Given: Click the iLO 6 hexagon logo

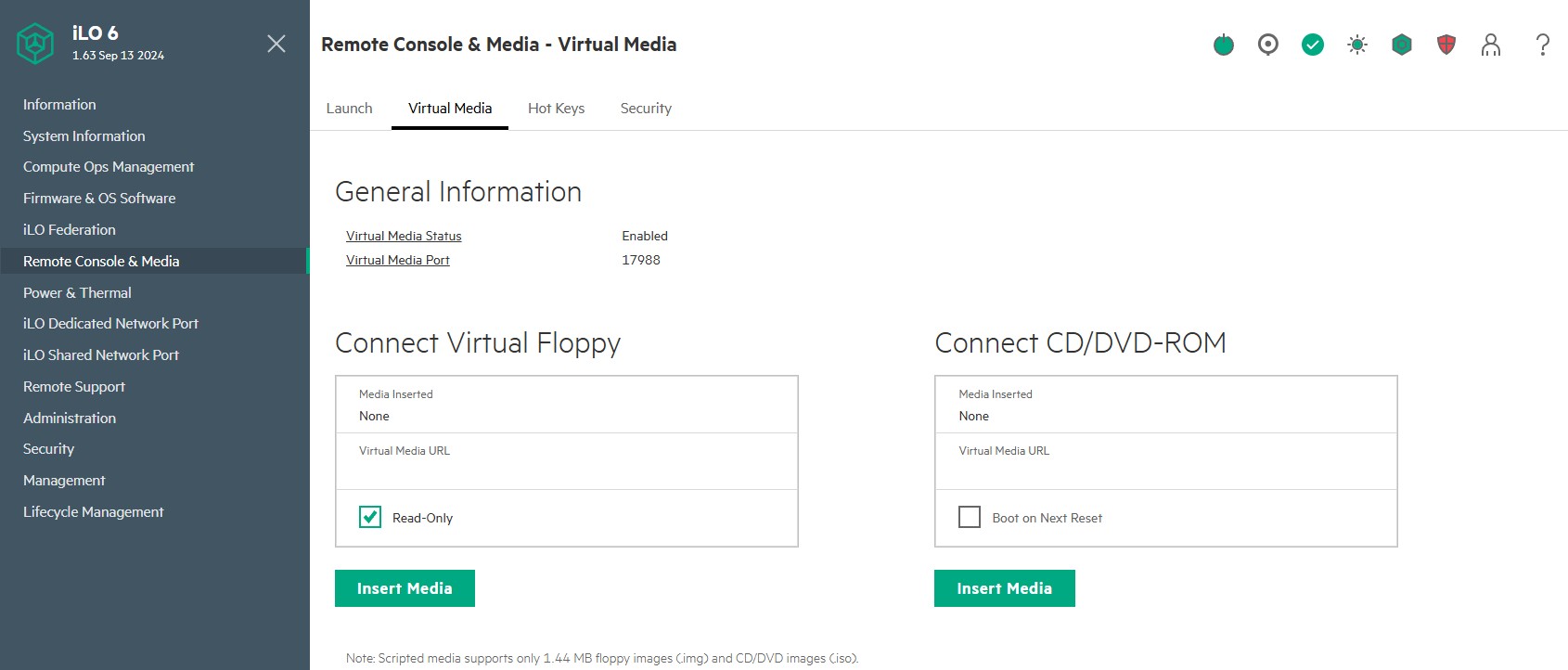Looking at the screenshot, I should tap(35, 44).
